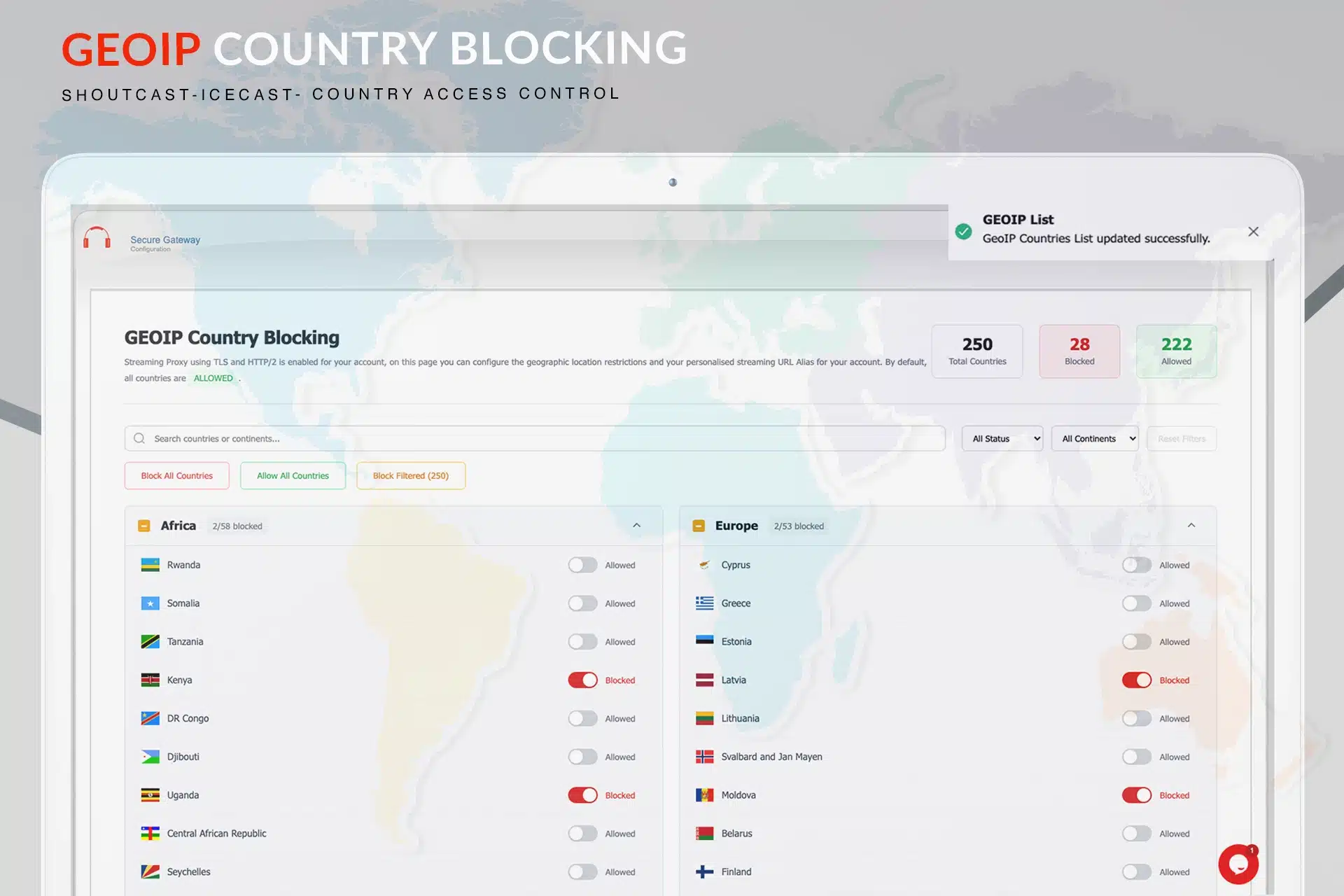
Task: Click the 28 Blocked stat card
Action: click(x=1079, y=351)
